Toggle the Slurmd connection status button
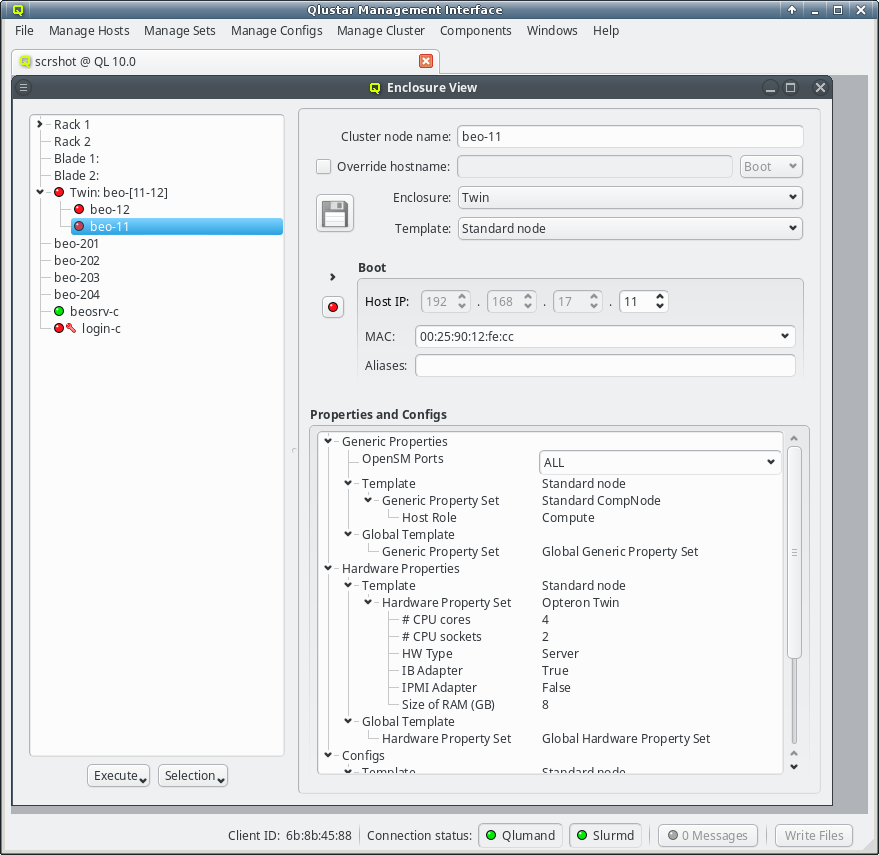The height and width of the screenshot is (855, 879). coord(608,835)
